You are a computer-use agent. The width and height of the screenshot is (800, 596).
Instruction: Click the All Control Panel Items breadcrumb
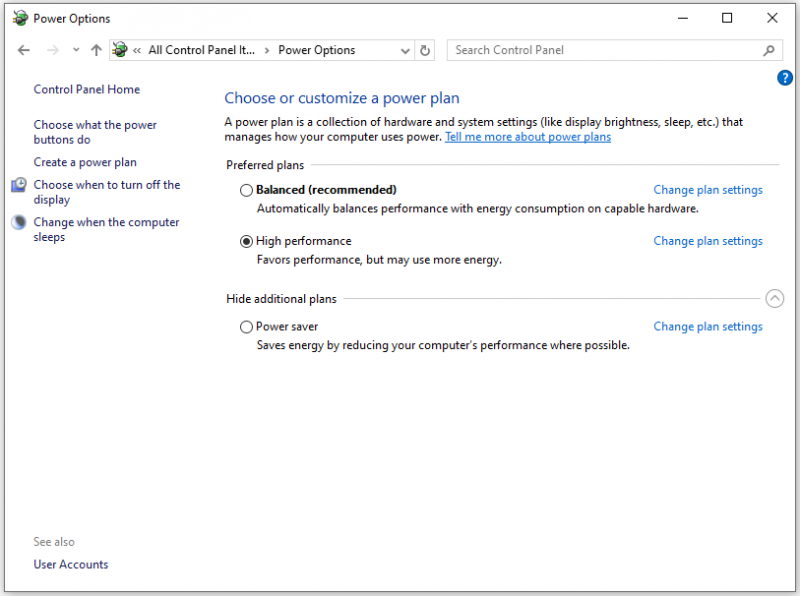pyautogui.click(x=202, y=50)
